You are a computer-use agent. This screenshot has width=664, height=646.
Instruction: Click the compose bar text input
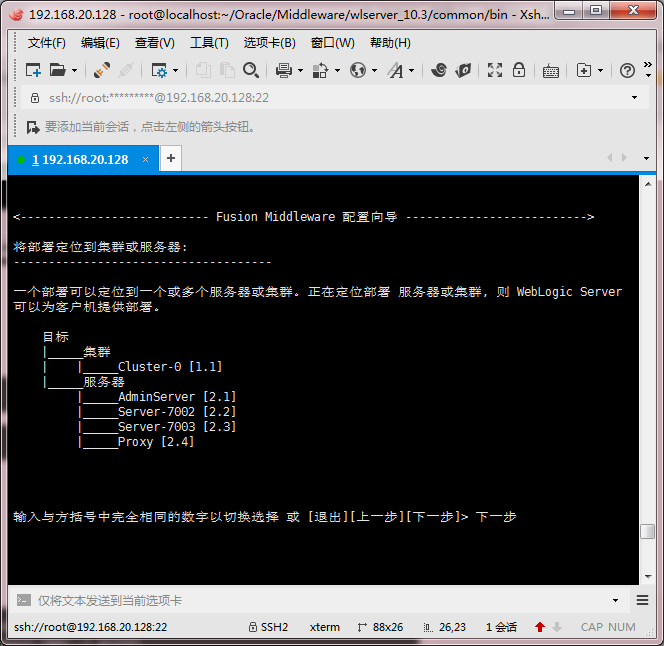coord(322,600)
